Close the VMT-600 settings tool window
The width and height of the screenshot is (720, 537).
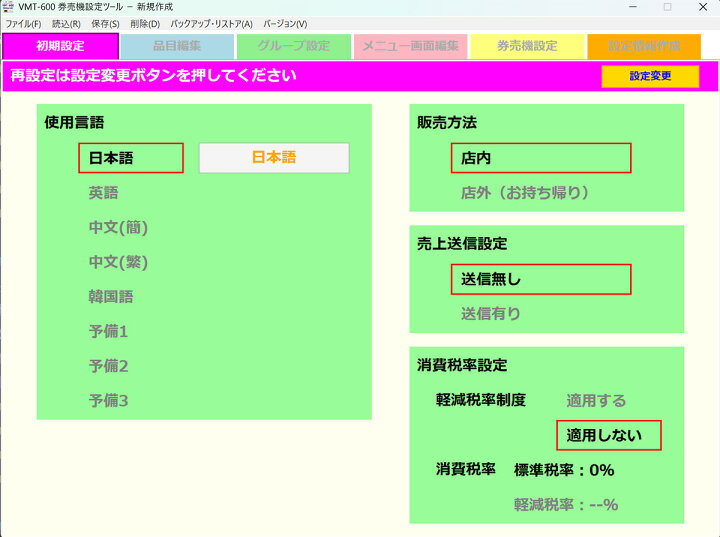coord(703,7)
